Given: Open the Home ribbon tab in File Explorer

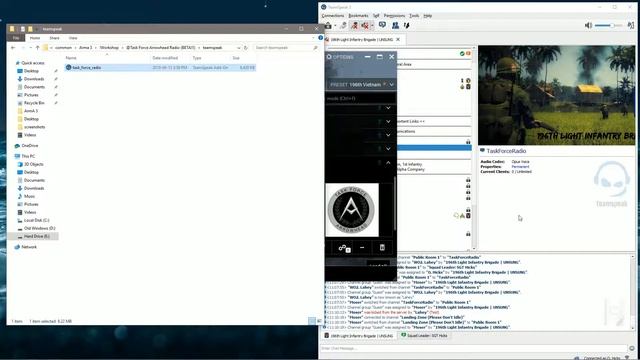Looking at the screenshot, I should pyautogui.click(x=35, y=38).
